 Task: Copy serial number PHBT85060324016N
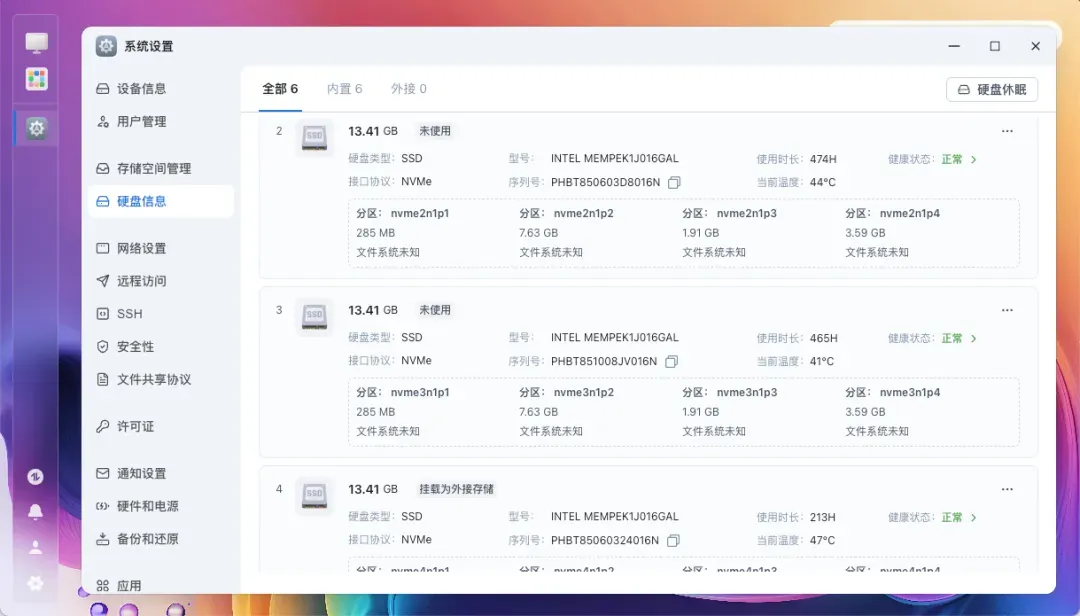click(x=674, y=540)
